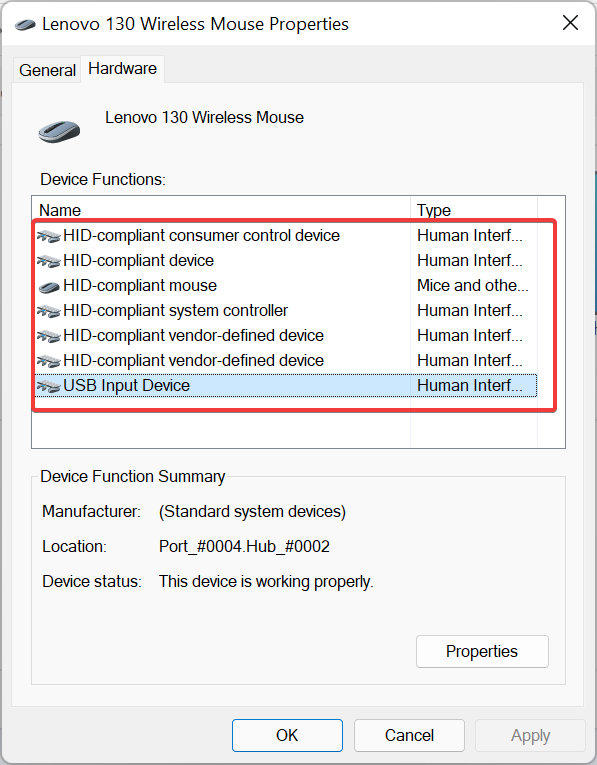Select the Hardware tab

[x=122, y=69]
